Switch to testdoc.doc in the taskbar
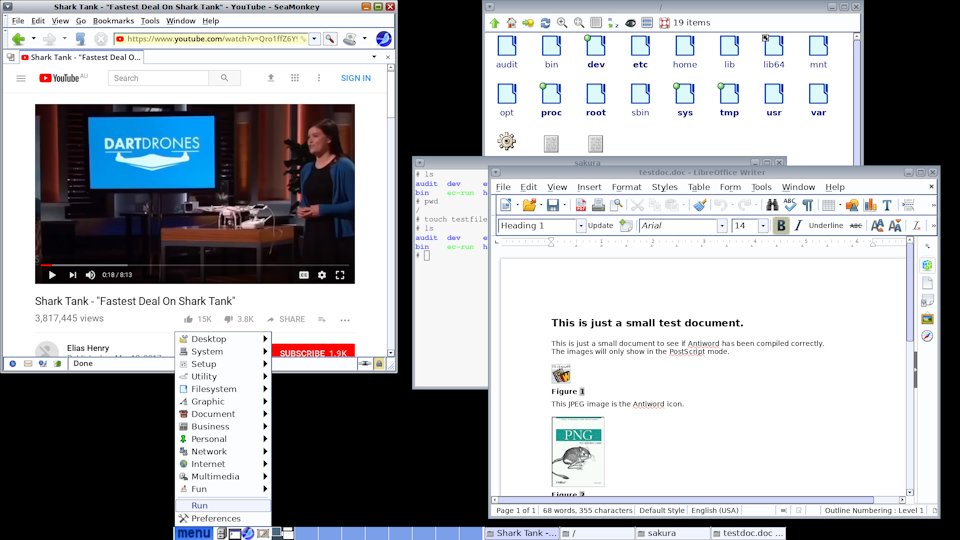 (748, 533)
